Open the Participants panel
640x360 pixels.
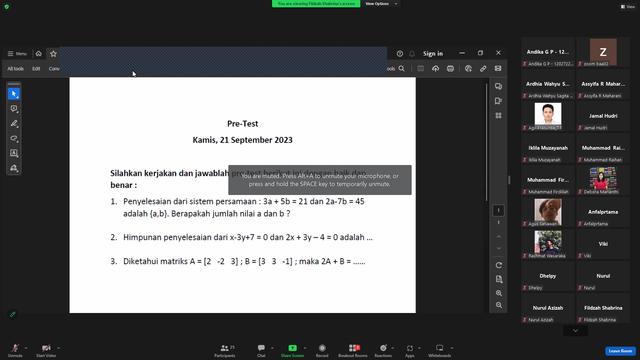point(225,350)
